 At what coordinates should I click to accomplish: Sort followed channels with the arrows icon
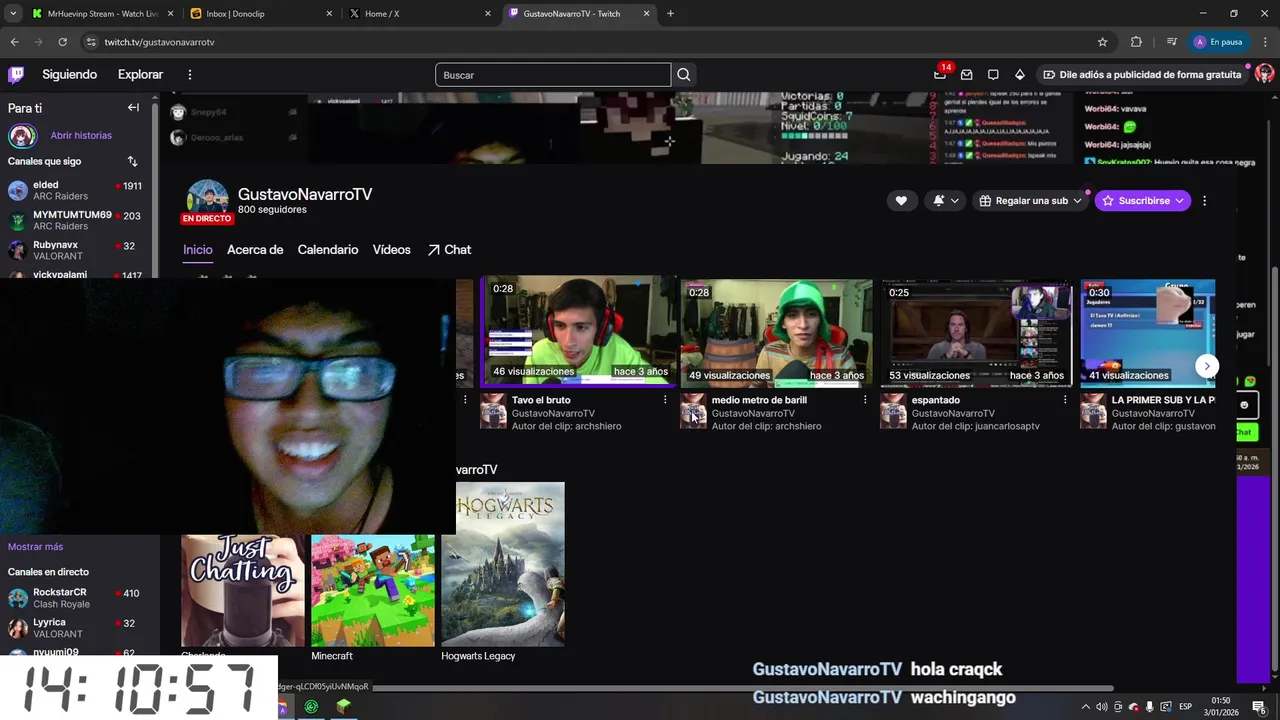coord(132,161)
